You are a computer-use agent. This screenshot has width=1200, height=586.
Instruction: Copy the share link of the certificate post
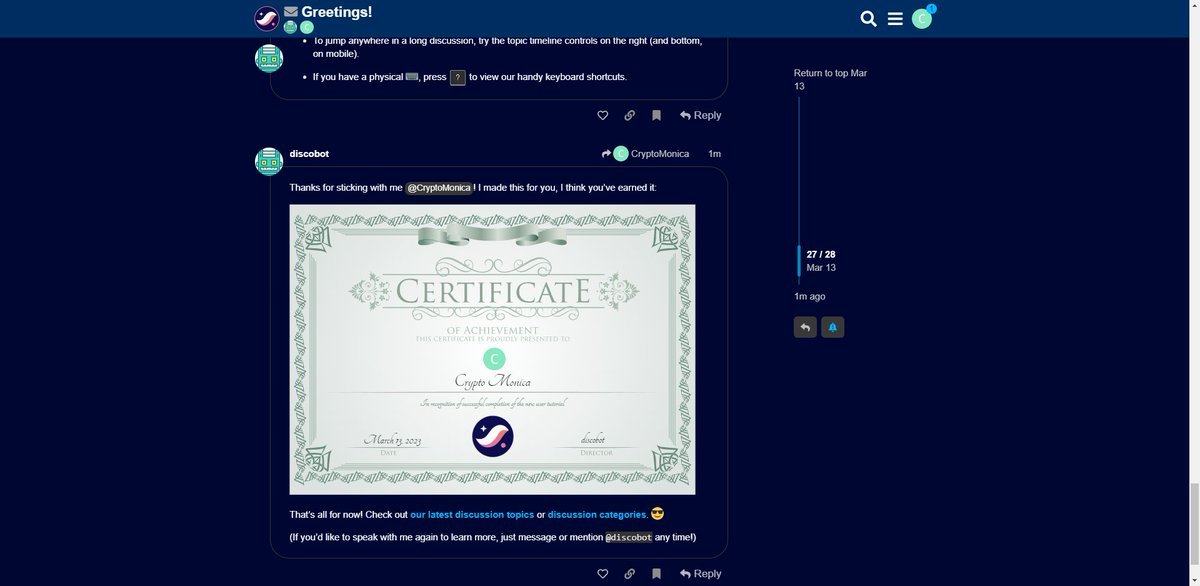click(x=629, y=574)
